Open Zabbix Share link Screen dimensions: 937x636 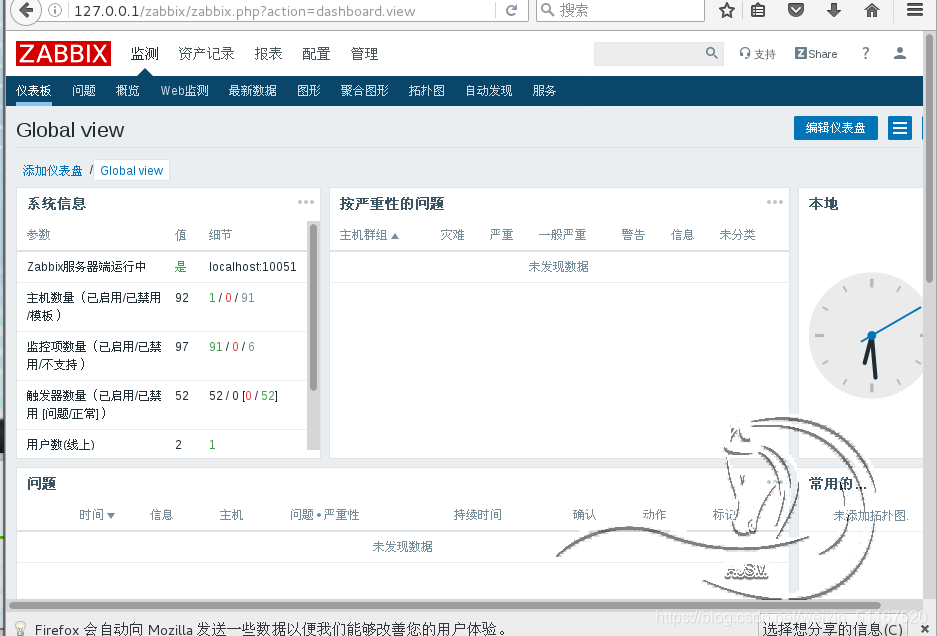point(816,54)
